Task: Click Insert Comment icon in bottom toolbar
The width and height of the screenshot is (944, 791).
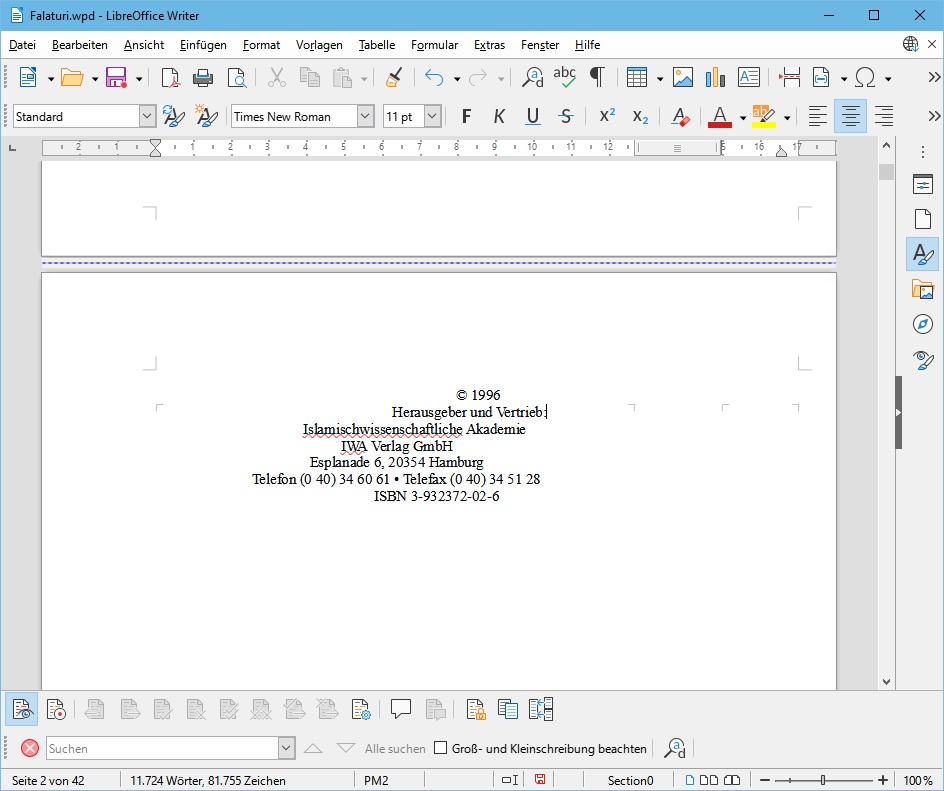Action: (401, 709)
